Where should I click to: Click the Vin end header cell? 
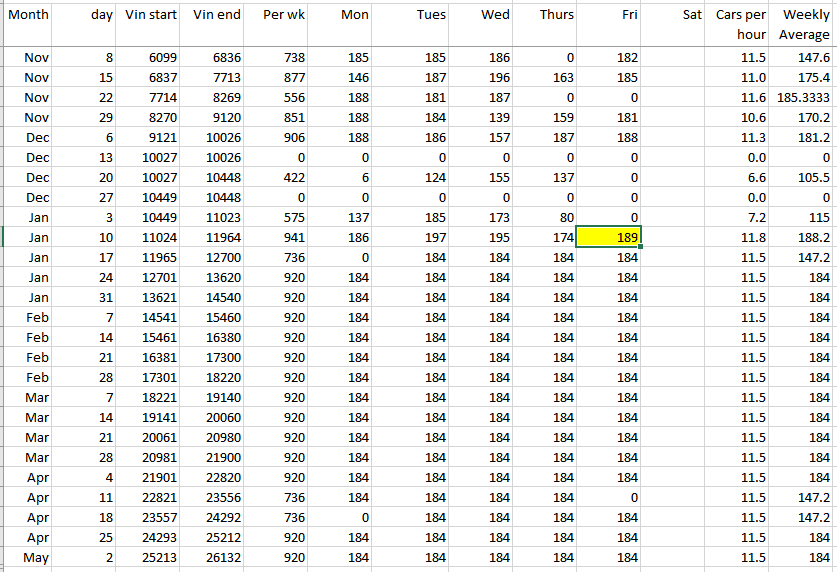[215, 24]
